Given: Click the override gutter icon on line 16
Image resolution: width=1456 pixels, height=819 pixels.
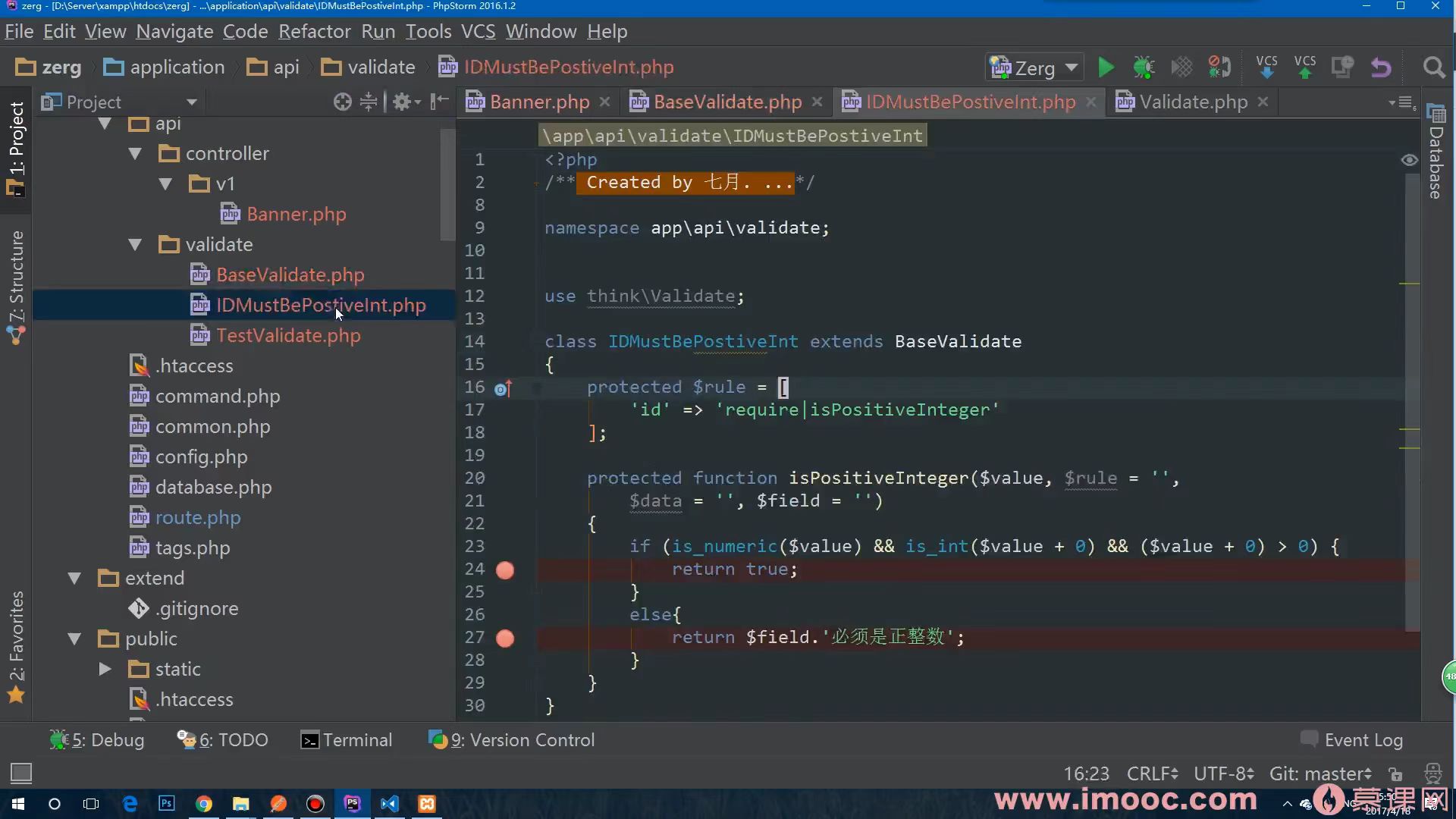Looking at the screenshot, I should (504, 388).
